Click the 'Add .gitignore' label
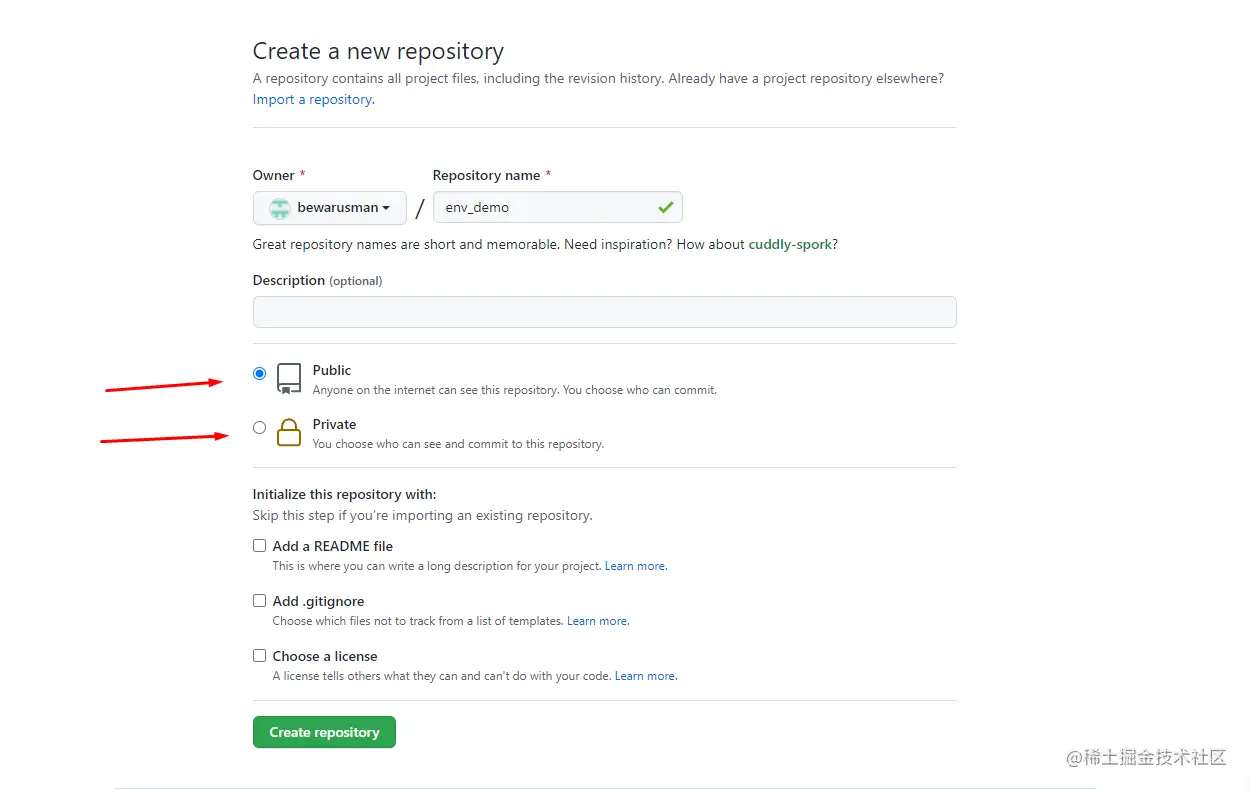This screenshot has height=790, width=1249. (x=318, y=601)
